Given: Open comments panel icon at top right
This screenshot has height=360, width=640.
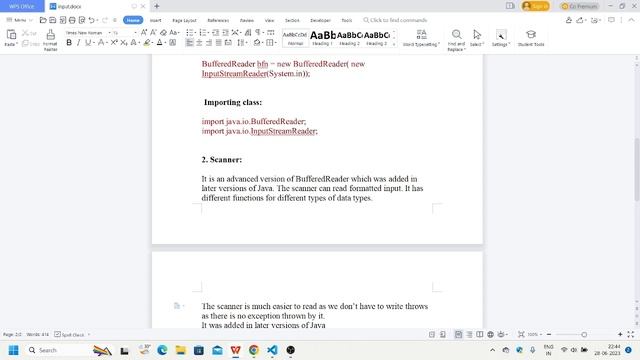Looking at the screenshot, I should pos(611,20).
